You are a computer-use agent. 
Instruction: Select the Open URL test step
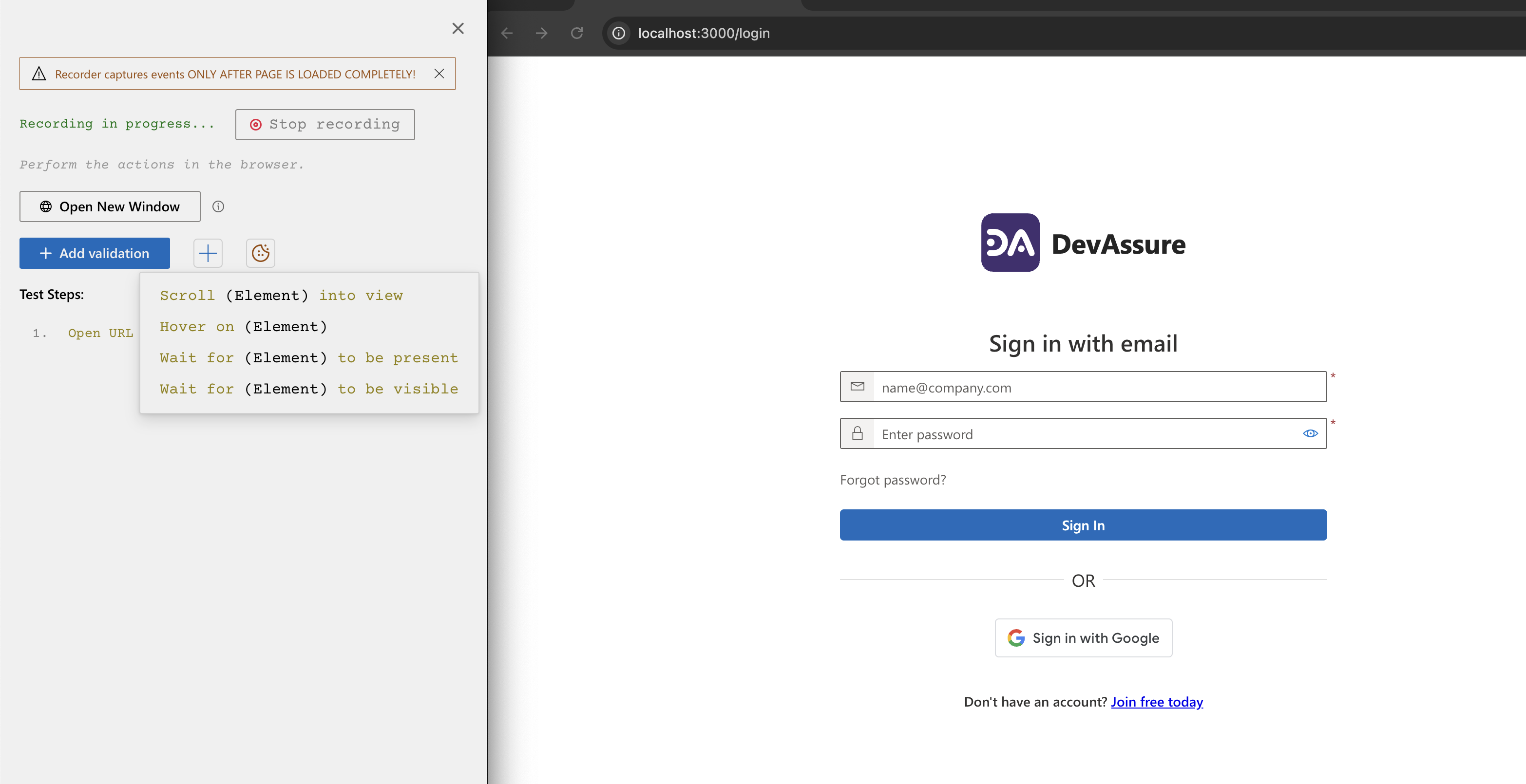point(100,333)
